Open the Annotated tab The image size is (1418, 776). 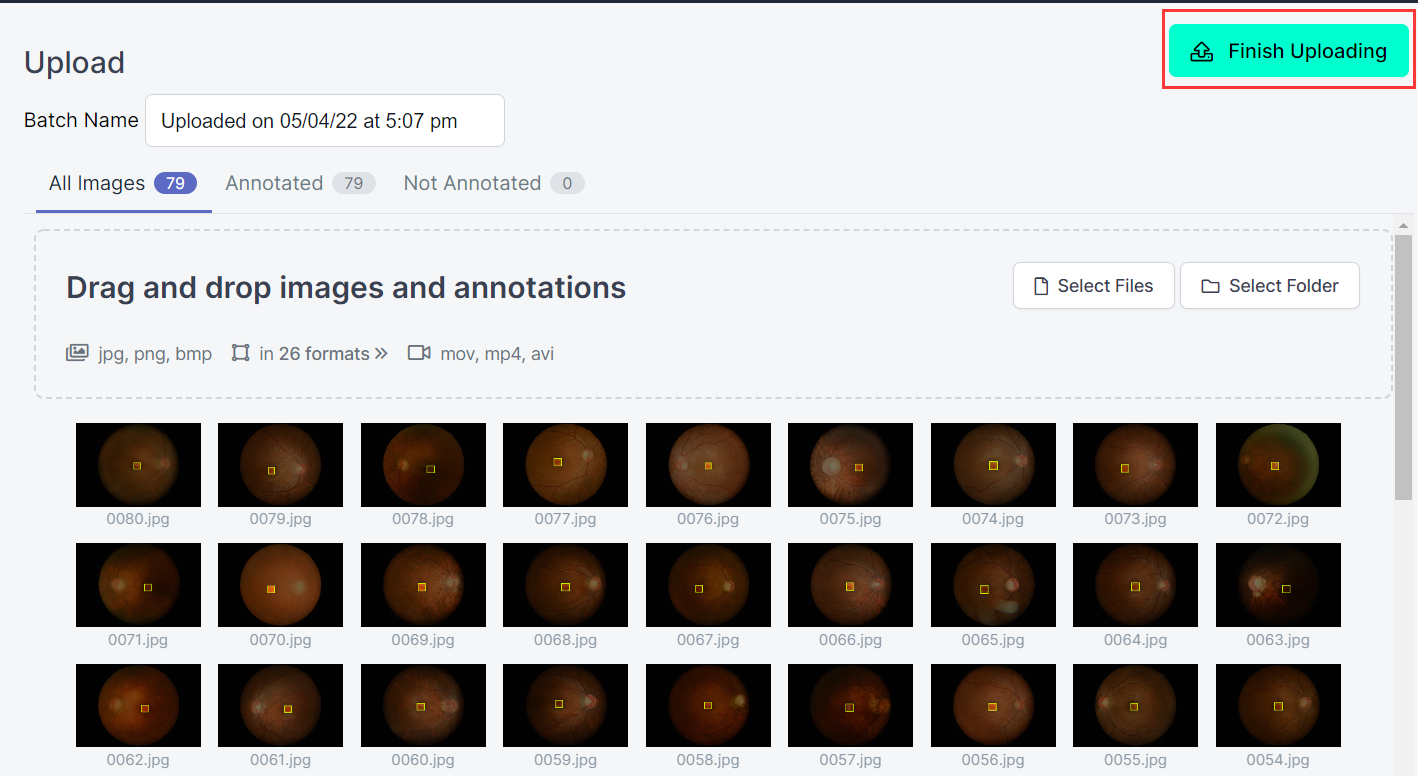coord(300,183)
